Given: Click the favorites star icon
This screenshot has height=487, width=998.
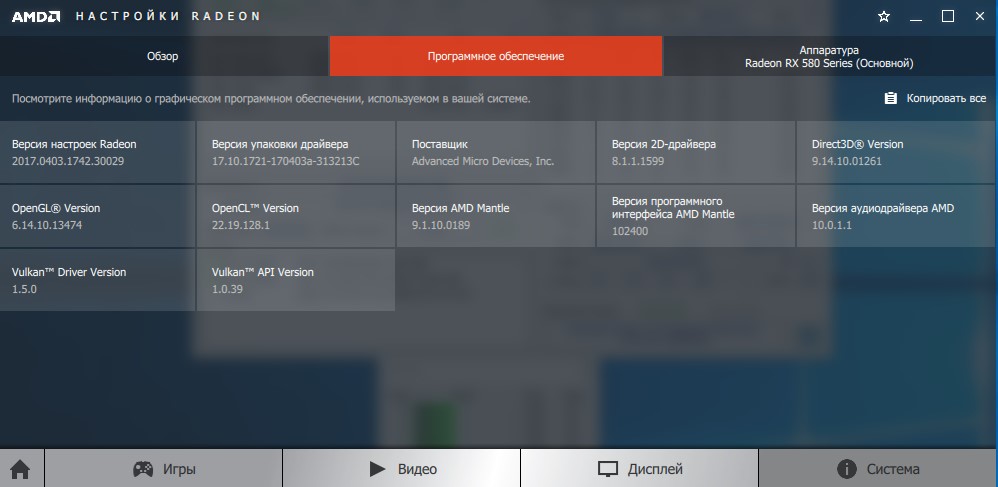Looking at the screenshot, I should click(x=883, y=17).
